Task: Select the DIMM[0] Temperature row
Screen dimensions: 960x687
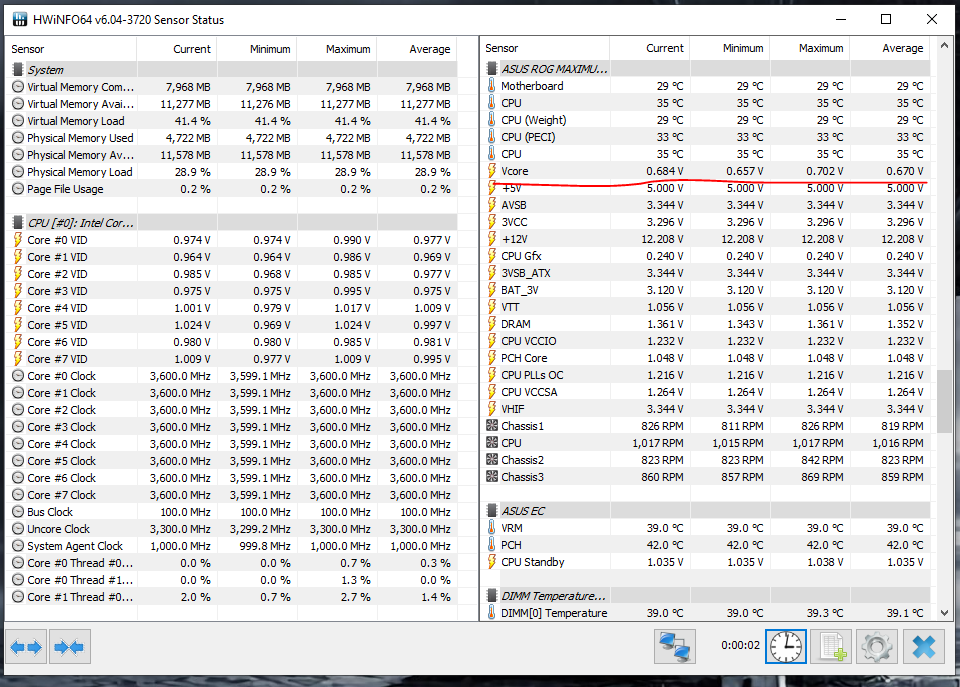Action: (705, 613)
